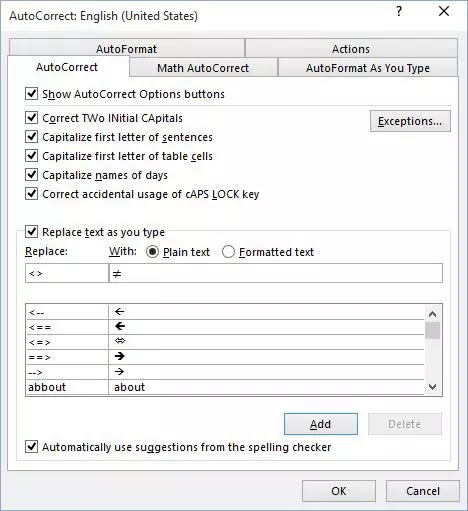Open AutoFormat As You Type tab
The width and height of the screenshot is (468, 511).
tap(368, 68)
